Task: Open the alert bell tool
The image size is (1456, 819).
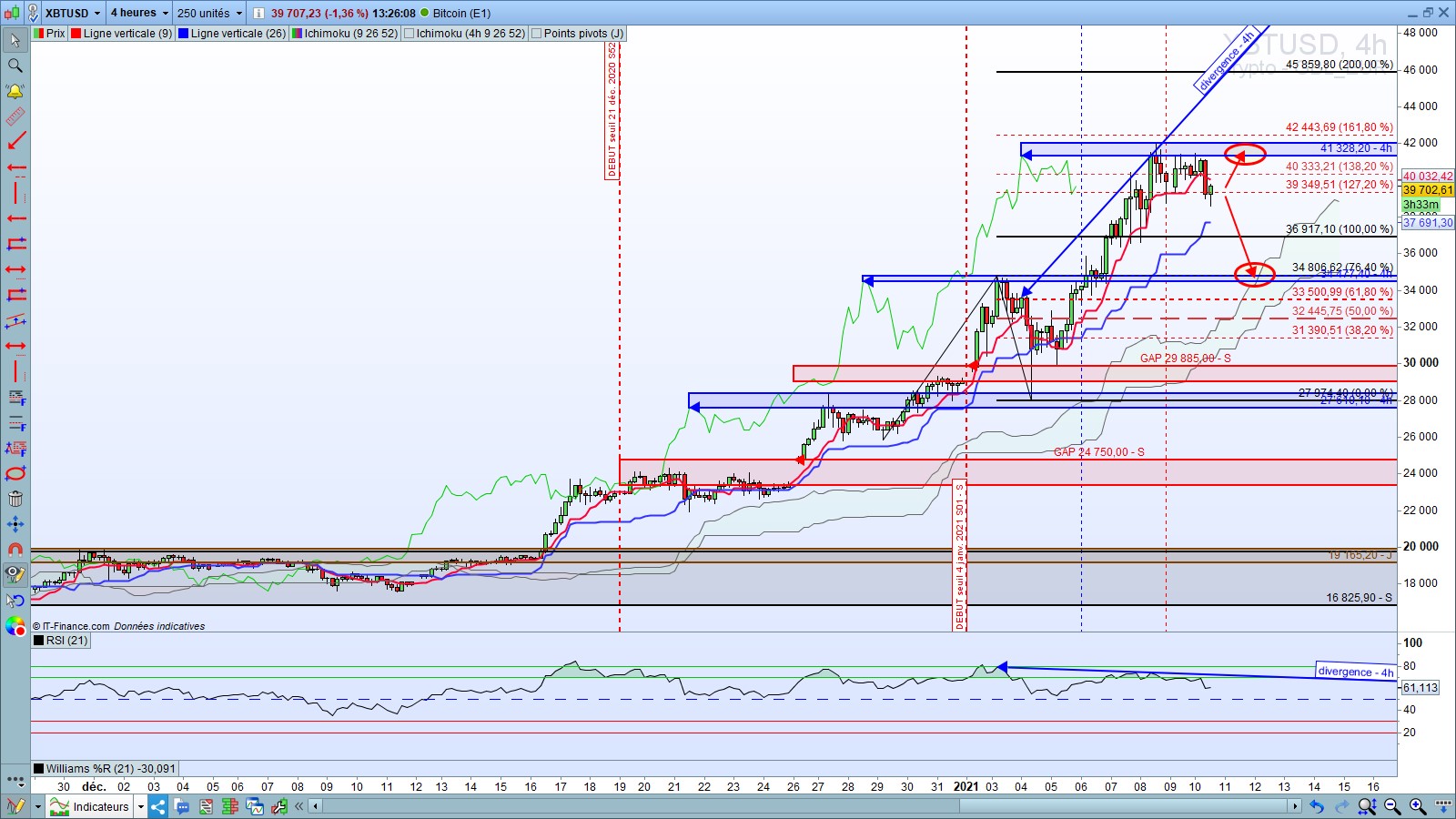Action: 15,91
